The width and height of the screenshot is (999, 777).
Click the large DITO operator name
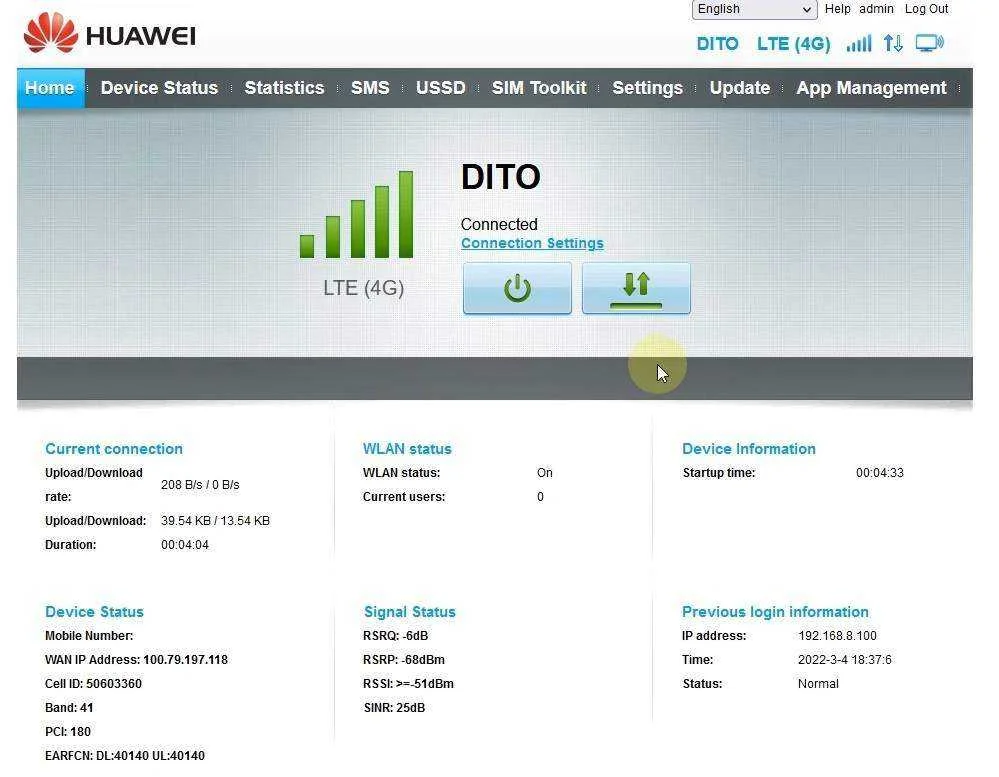[x=501, y=176]
